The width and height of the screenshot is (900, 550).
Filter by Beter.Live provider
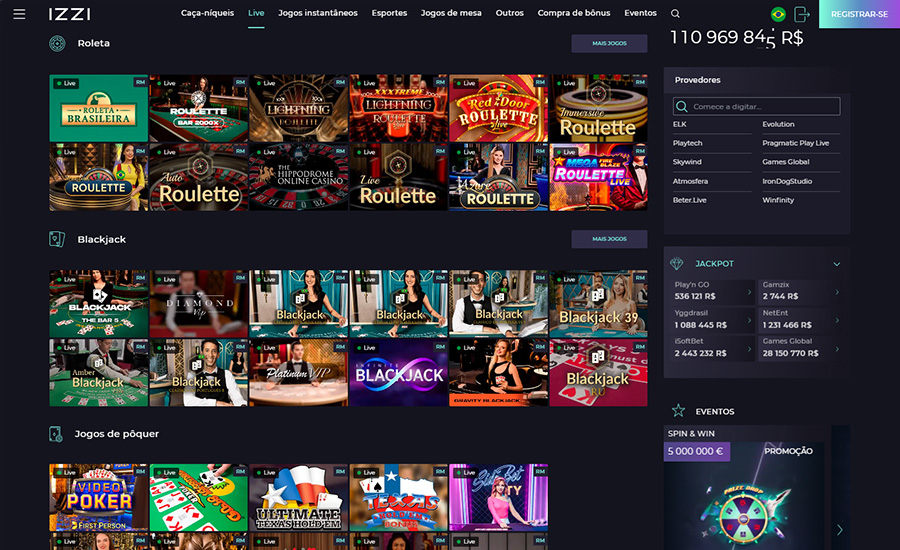[689, 200]
